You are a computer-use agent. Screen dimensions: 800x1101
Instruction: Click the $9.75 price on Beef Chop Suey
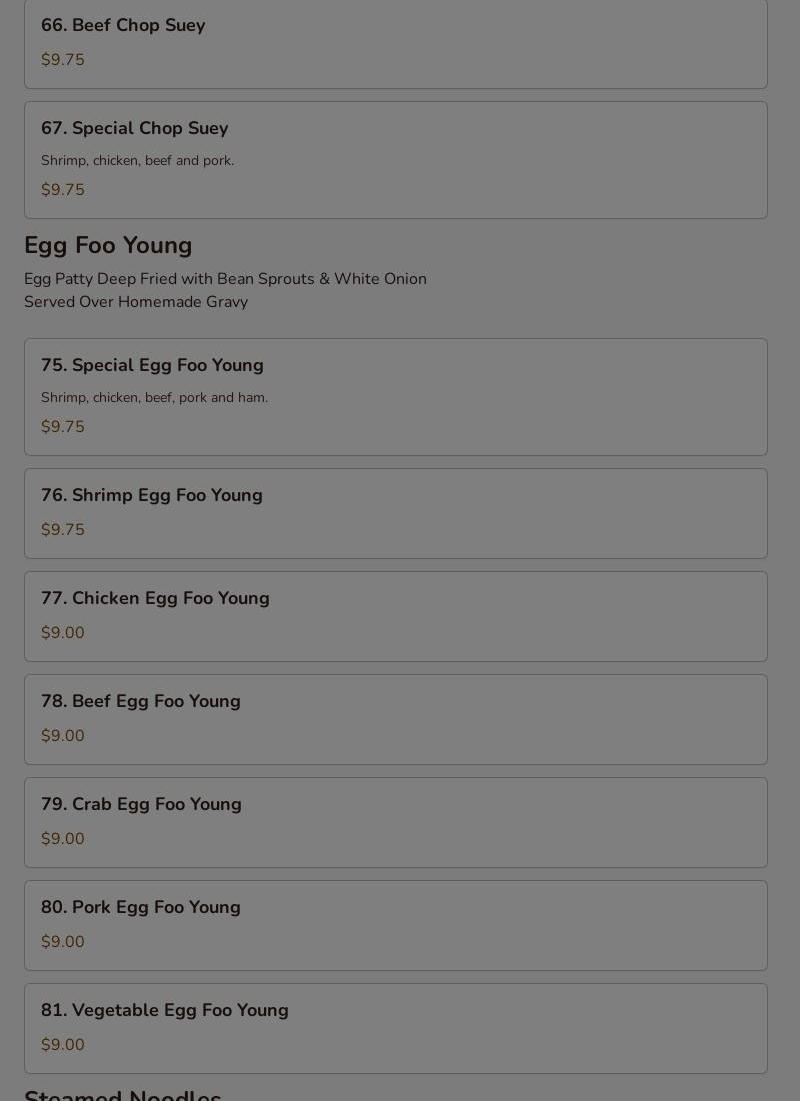tap(63, 60)
